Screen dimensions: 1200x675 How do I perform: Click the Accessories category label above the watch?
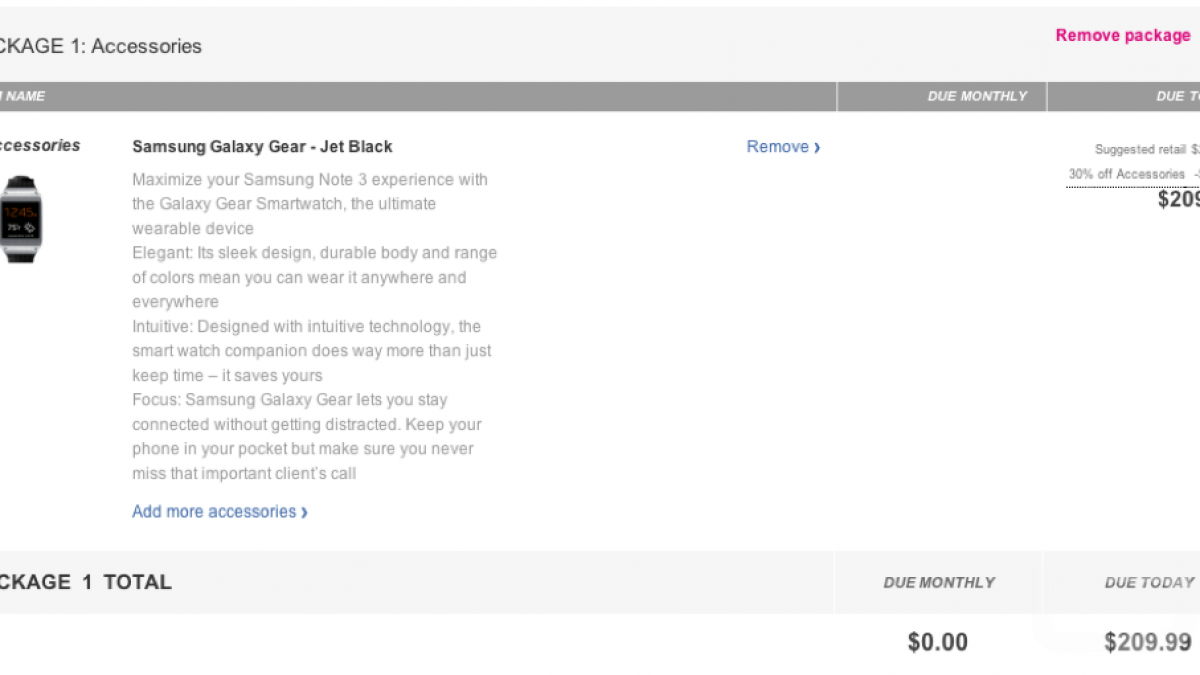[40, 146]
